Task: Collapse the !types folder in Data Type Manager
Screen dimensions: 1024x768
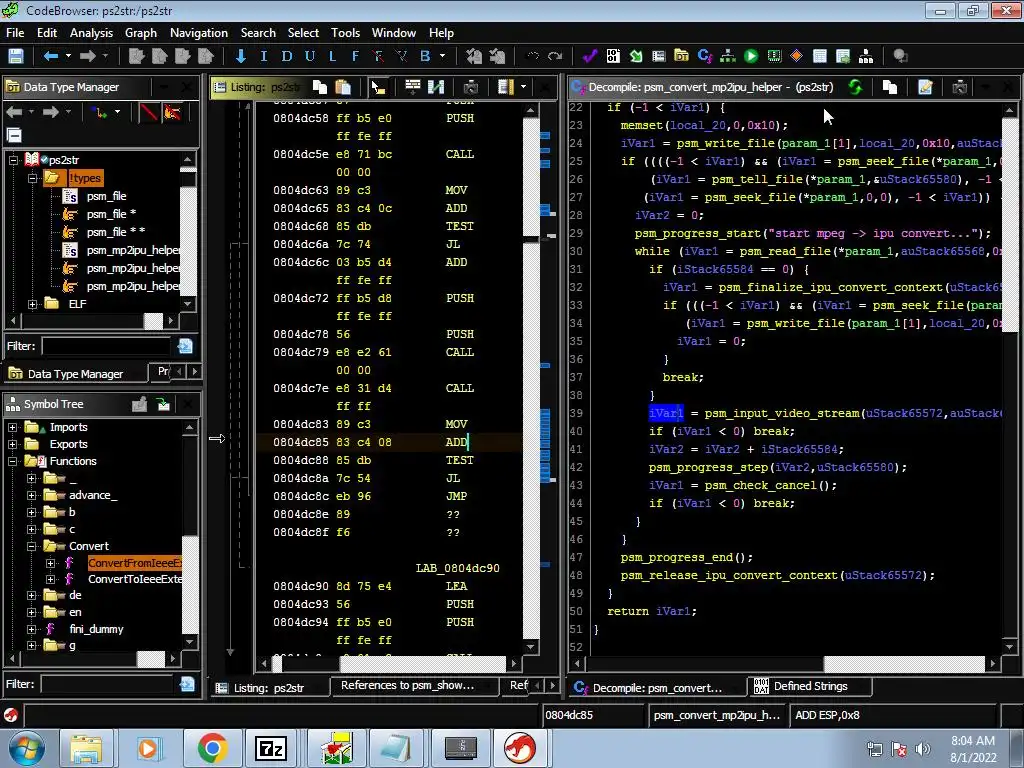Action: point(32,178)
